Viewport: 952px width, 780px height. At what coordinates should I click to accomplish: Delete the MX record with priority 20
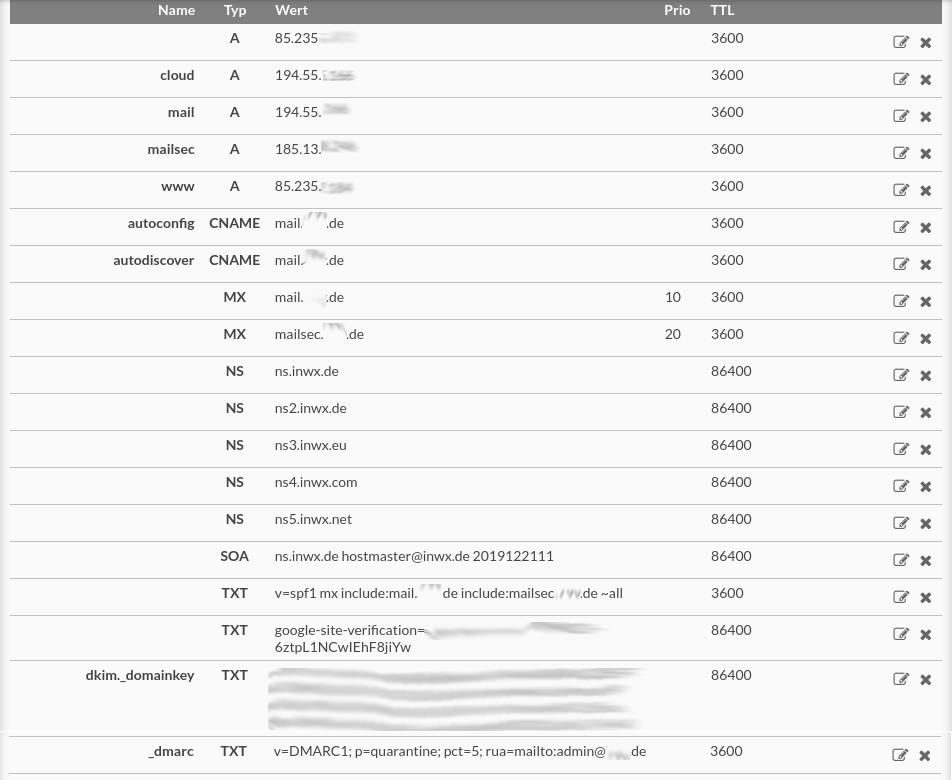coord(925,338)
